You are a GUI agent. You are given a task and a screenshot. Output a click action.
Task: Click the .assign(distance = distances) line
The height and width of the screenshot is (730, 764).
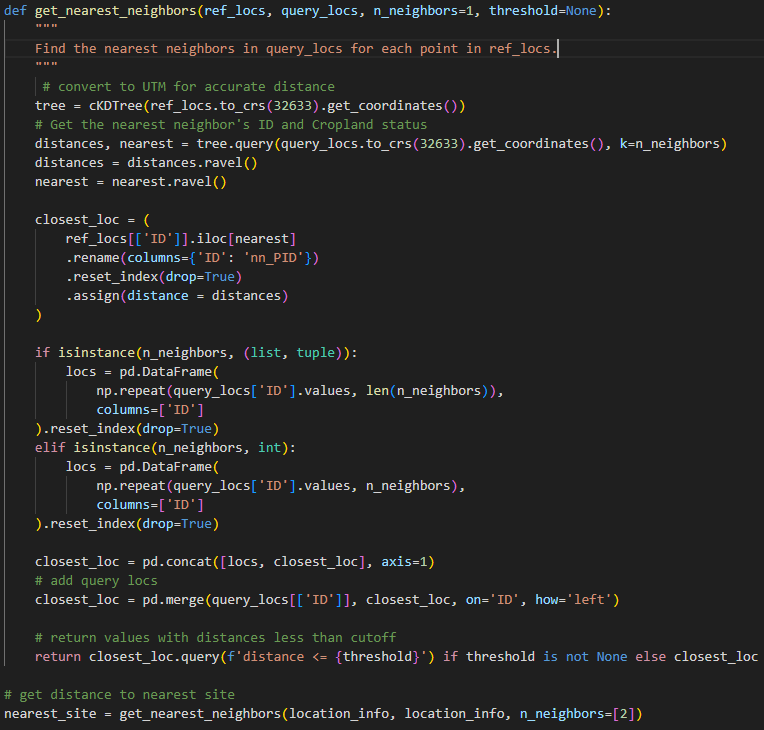coord(177,296)
